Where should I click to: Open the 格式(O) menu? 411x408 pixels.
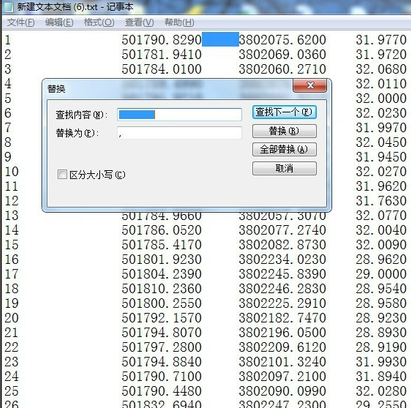(x=99, y=23)
